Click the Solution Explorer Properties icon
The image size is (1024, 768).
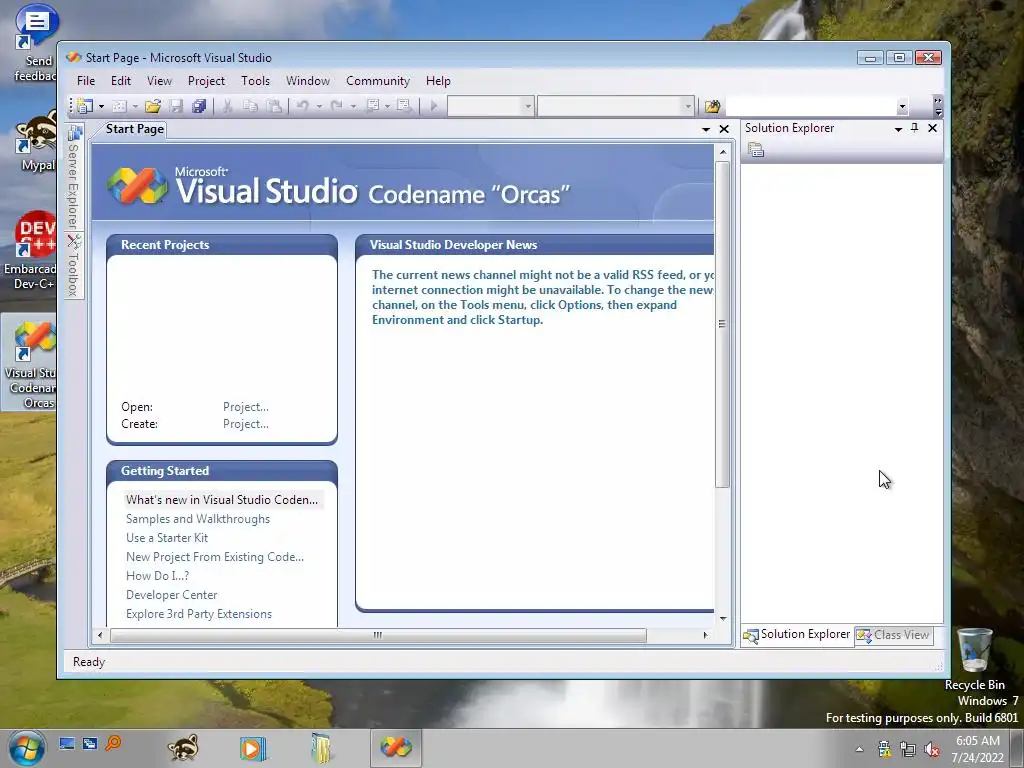point(756,150)
